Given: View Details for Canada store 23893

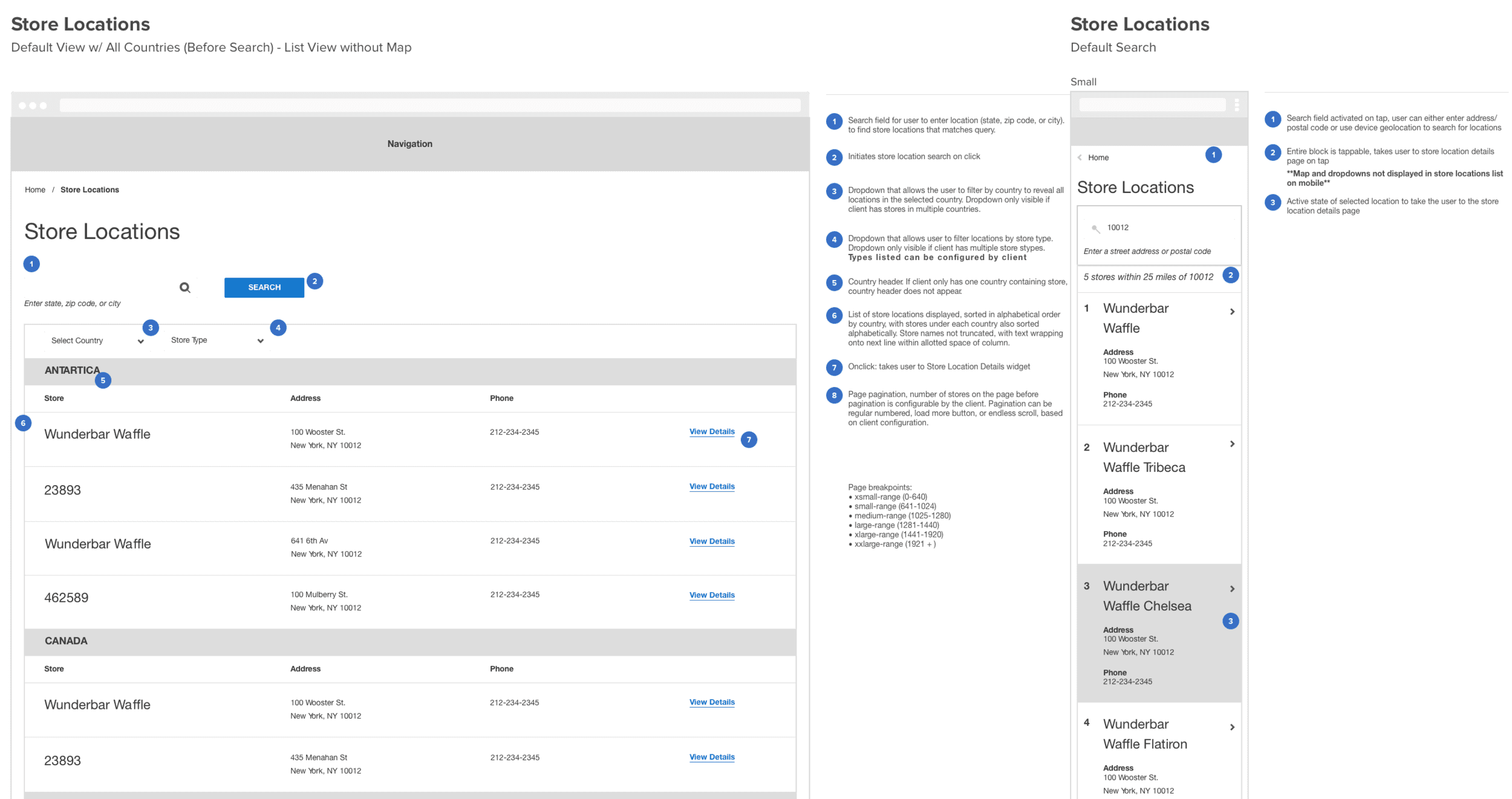Looking at the screenshot, I should tap(712, 757).
